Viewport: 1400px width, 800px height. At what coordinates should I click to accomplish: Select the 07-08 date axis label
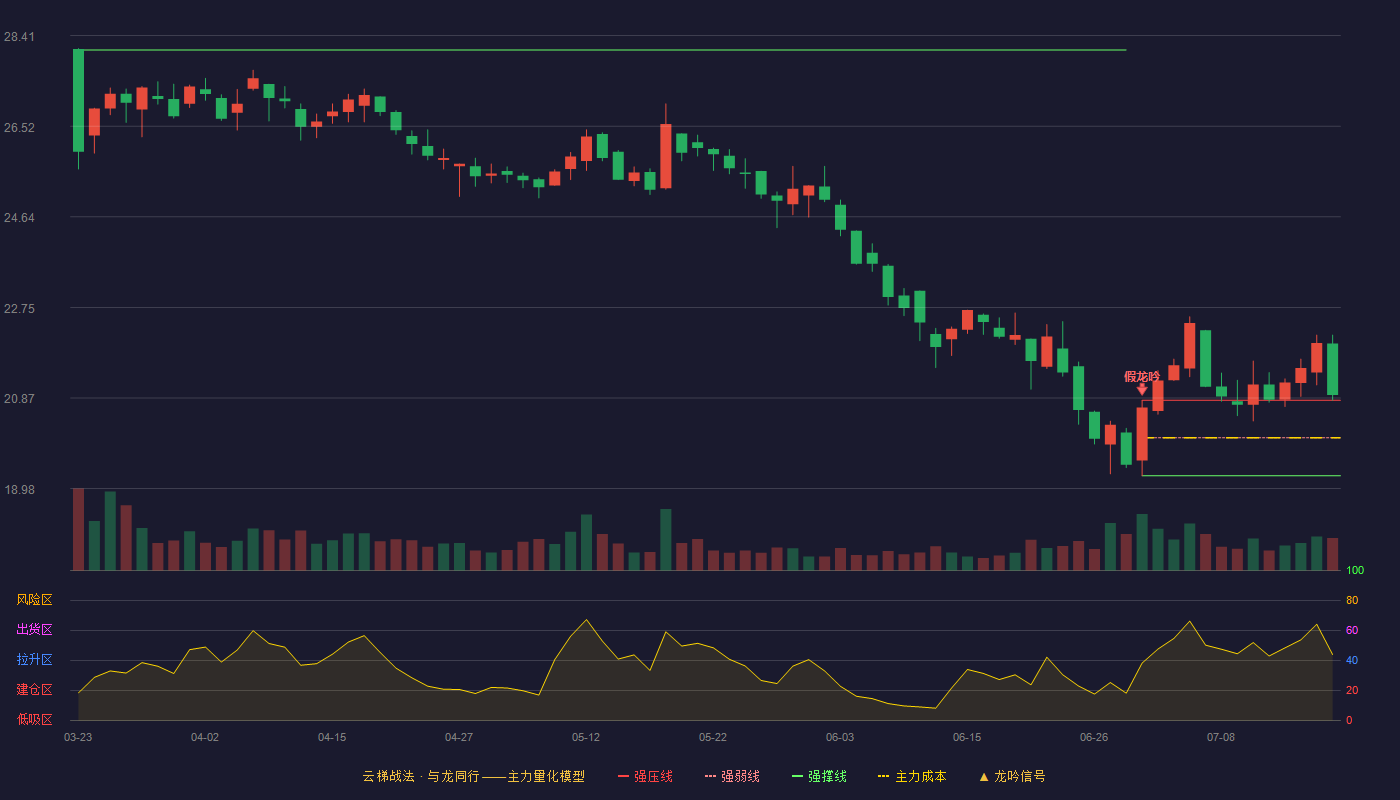[1221, 737]
